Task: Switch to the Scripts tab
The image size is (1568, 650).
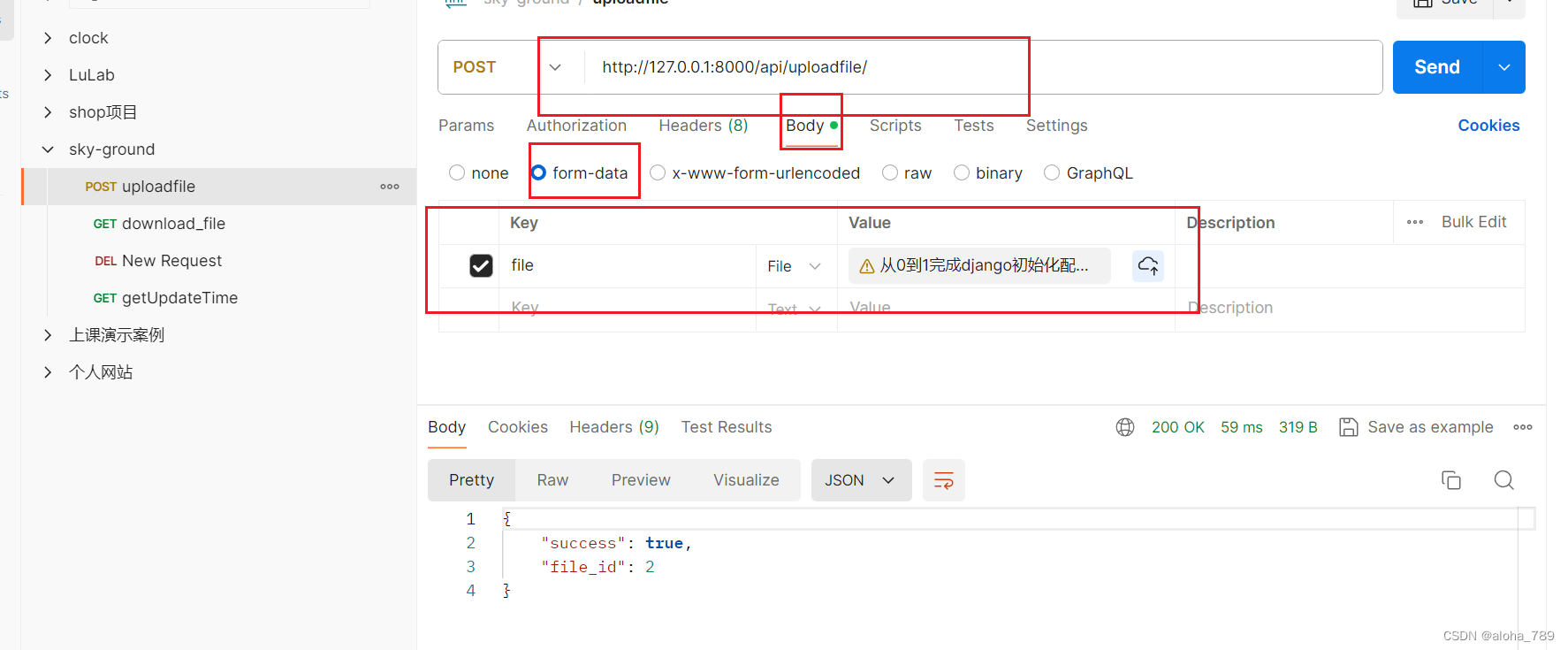Action: pos(895,126)
